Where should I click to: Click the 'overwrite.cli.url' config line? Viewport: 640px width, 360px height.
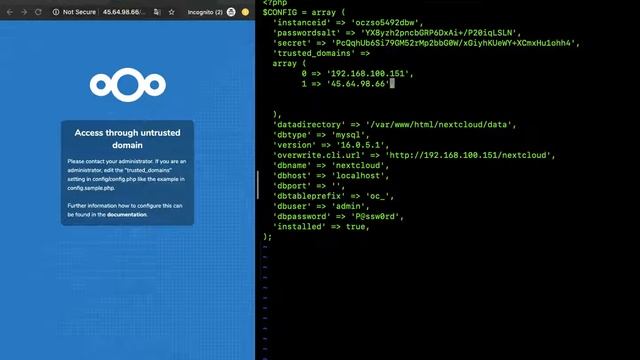click(x=414, y=156)
